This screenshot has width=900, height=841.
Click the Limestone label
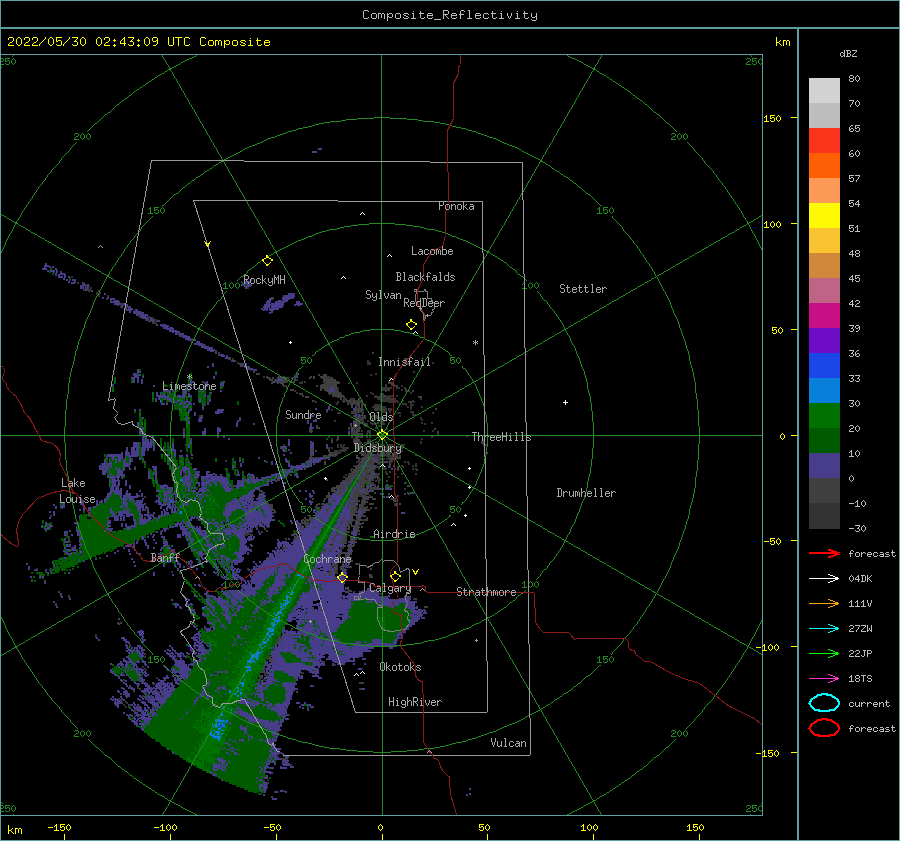tap(189, 386)
